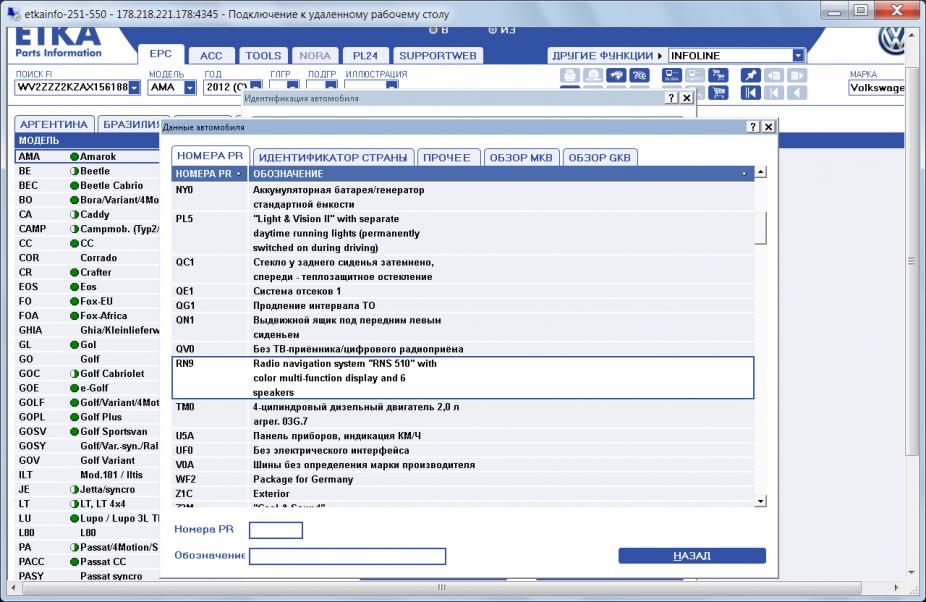Switch to ИДЕНТИФИКАТОР СТРАНЫ tab
The width and height of the screenshot is (926, 602).
pos(333,158)
